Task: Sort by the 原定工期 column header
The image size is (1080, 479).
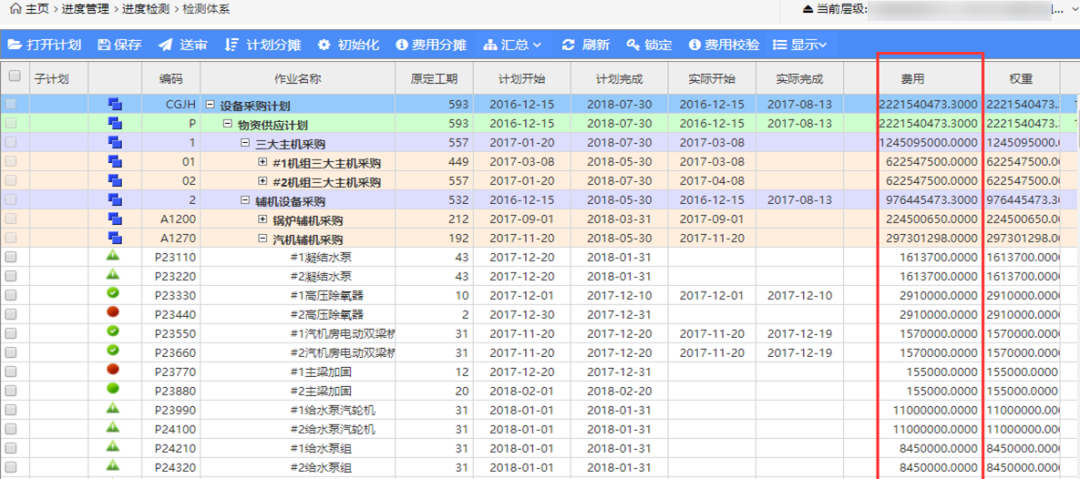Action: pyautogui.click(x=434, y=78)
